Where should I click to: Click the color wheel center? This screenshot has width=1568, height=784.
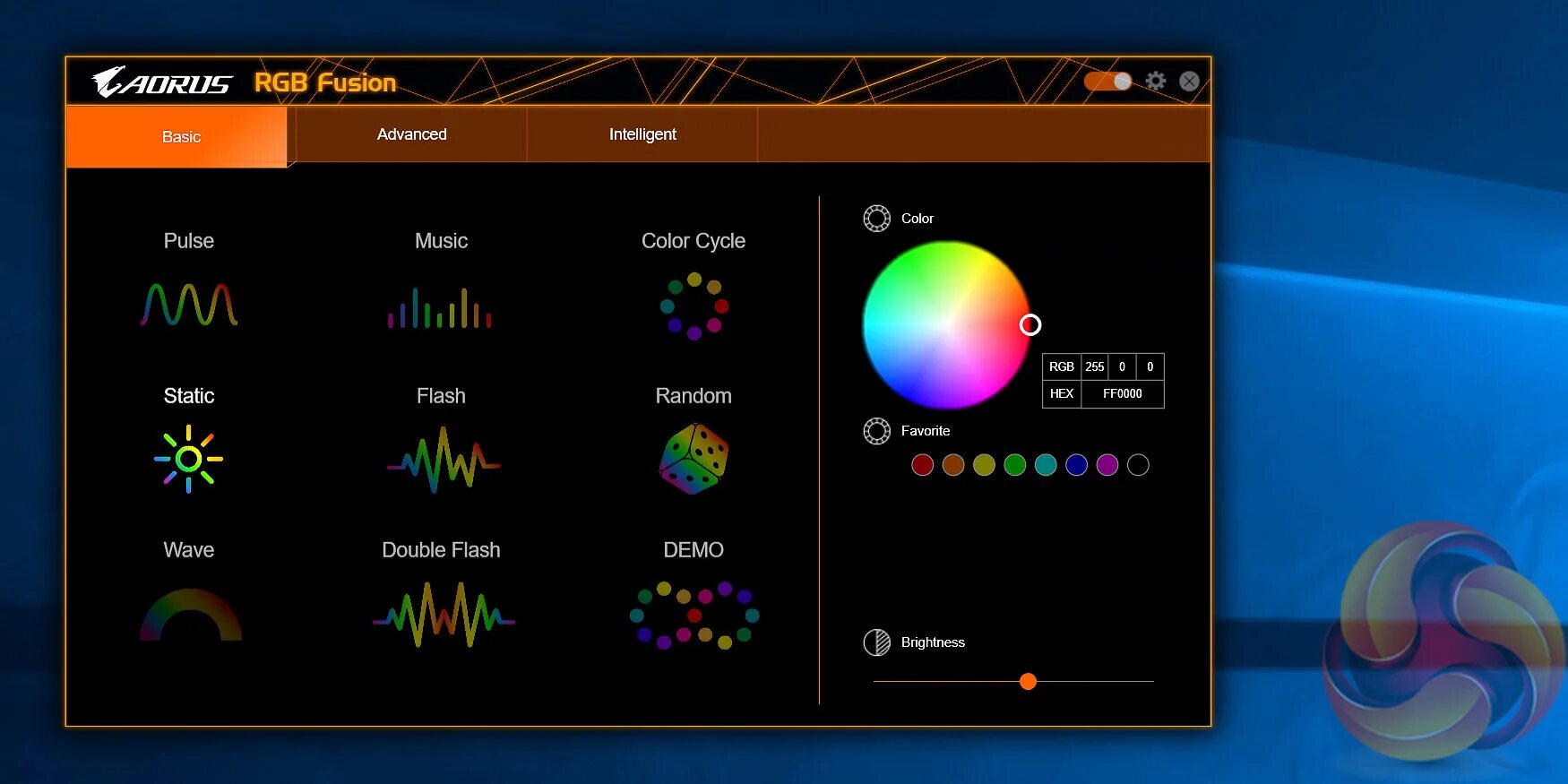tap(946, 325)
